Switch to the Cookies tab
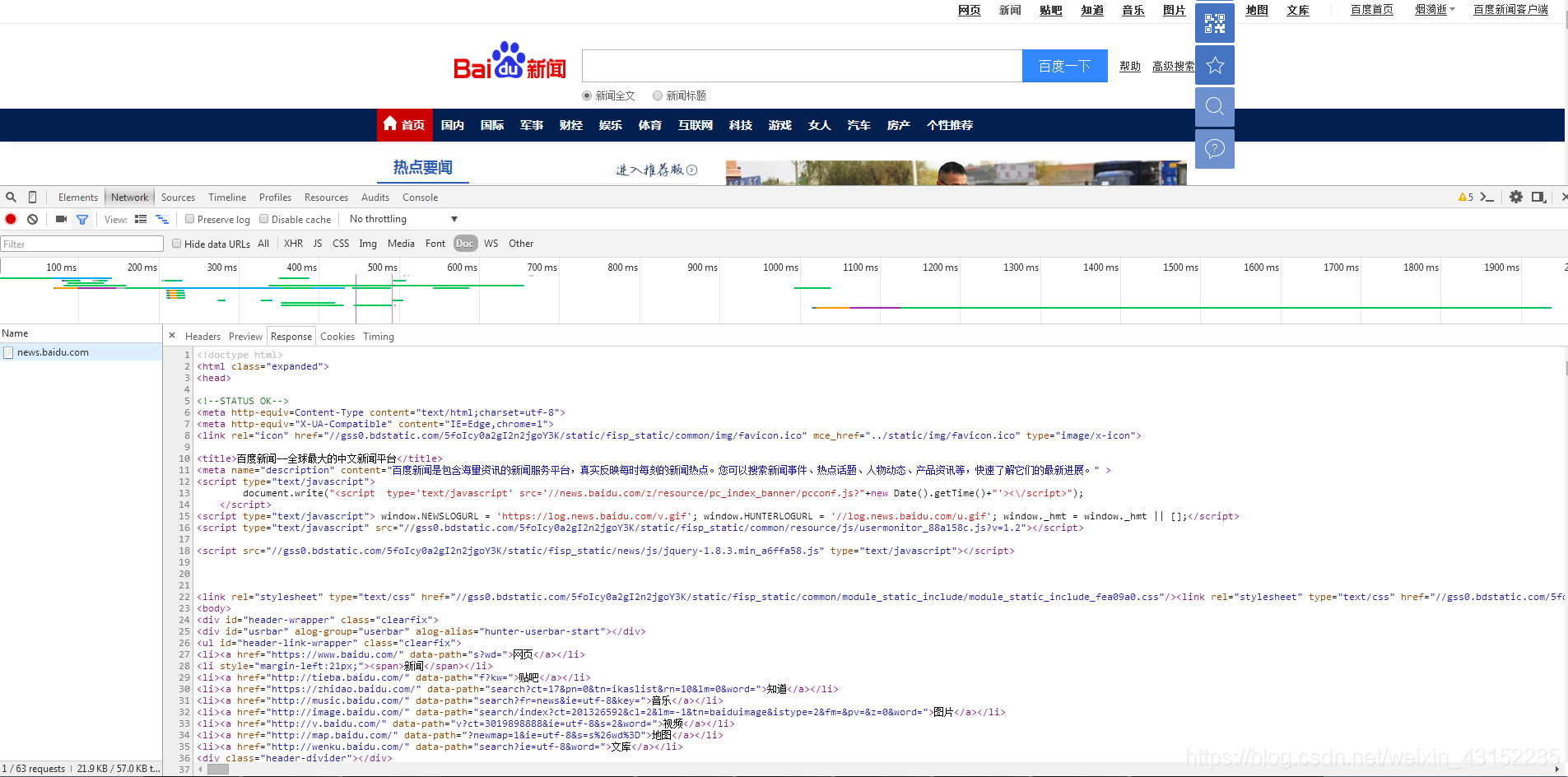Viewport: 1568px width, 777px height. pyautogui.click(x=337, y=337)
